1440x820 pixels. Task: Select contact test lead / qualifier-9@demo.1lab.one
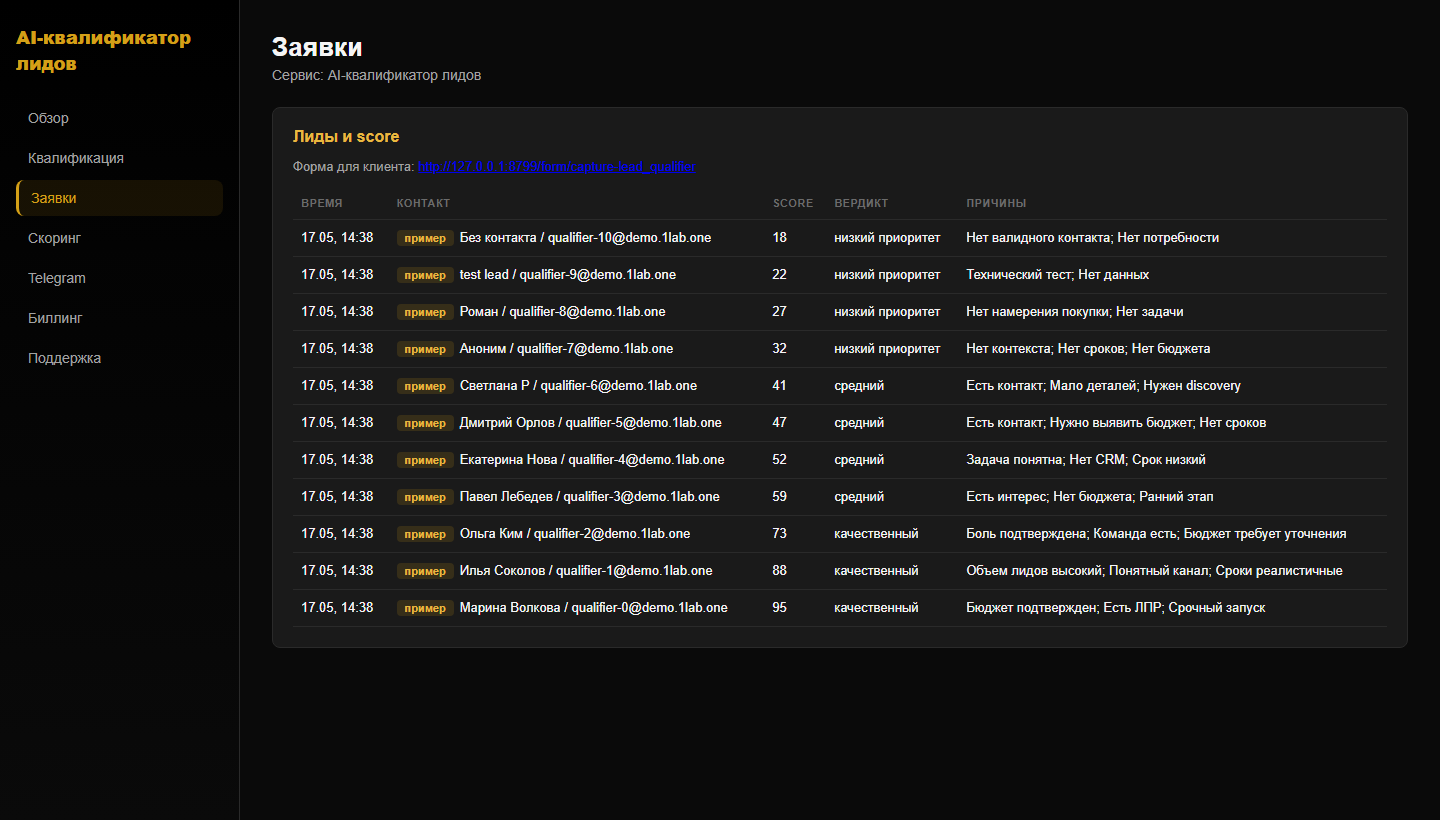tap(567, 275)
